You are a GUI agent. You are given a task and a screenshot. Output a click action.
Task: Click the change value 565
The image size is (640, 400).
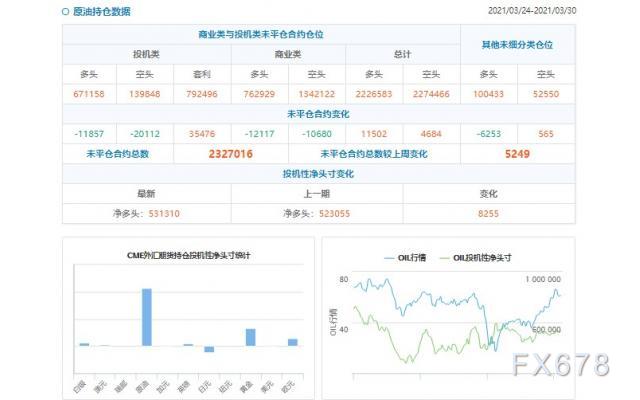[x=546, y=134]
